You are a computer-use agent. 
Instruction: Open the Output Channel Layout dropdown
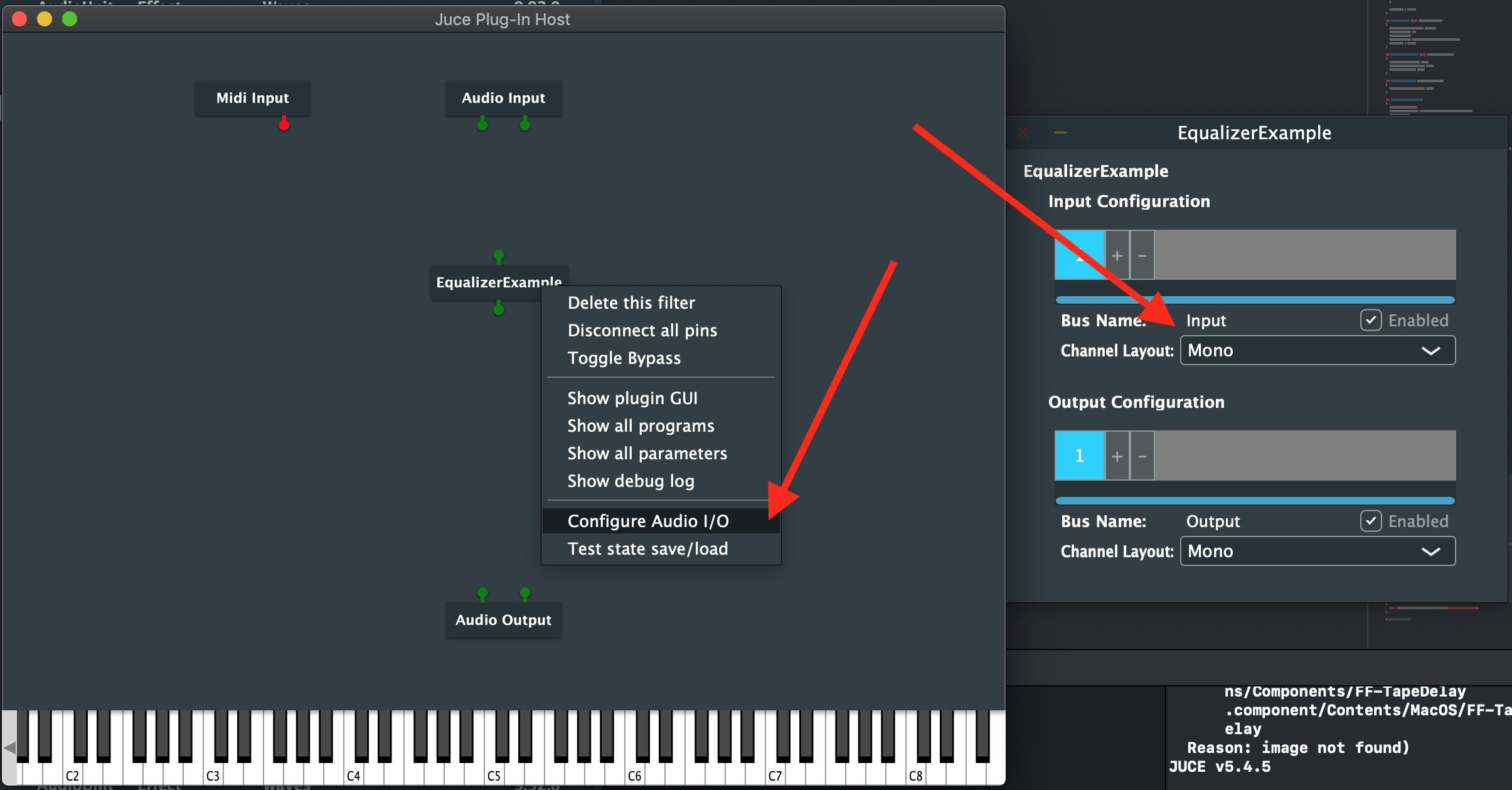tap(1318, 551)
